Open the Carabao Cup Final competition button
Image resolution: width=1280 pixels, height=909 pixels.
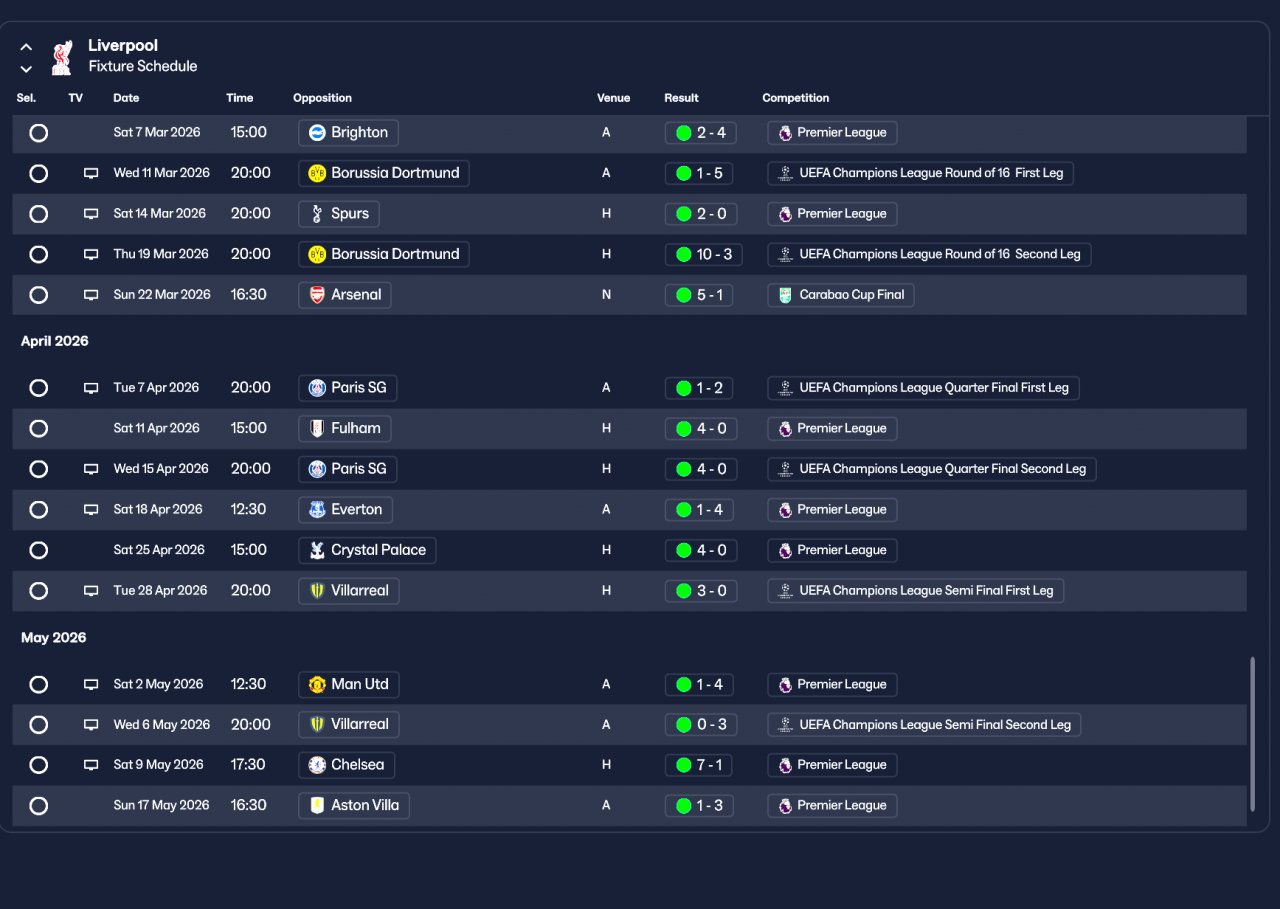[841, 295]
